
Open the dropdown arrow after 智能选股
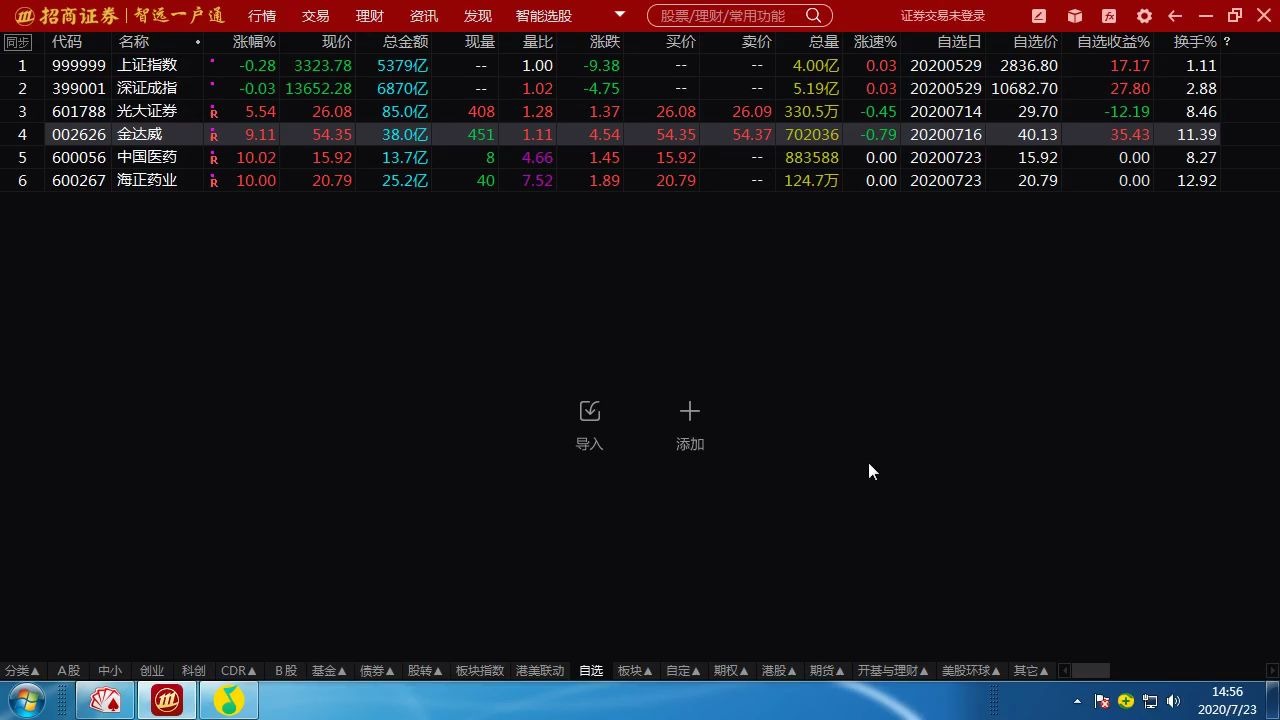(620, 15)
